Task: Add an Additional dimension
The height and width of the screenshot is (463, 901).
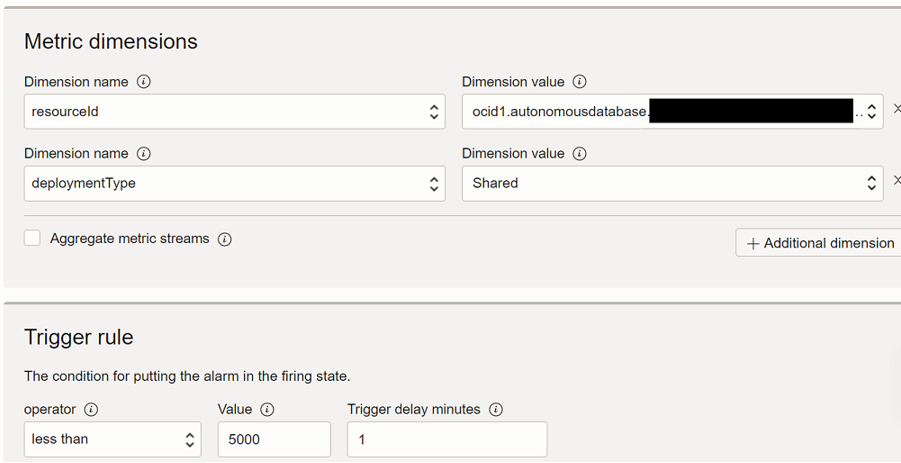Action: tap(820, 243)
